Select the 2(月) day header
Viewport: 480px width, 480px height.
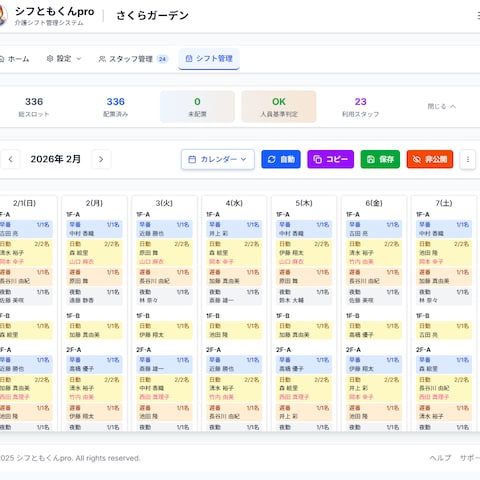coord(94,203)
